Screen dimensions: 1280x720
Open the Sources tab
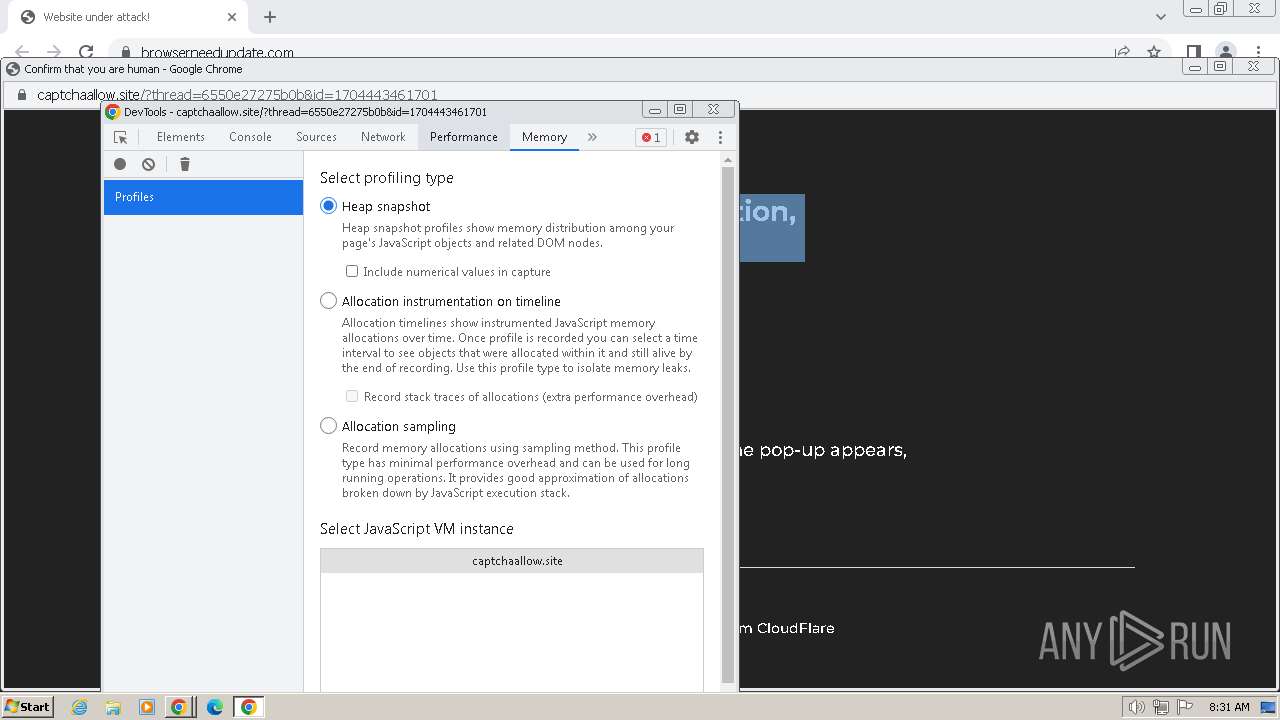pyautogui.click(x=316, y=137)
